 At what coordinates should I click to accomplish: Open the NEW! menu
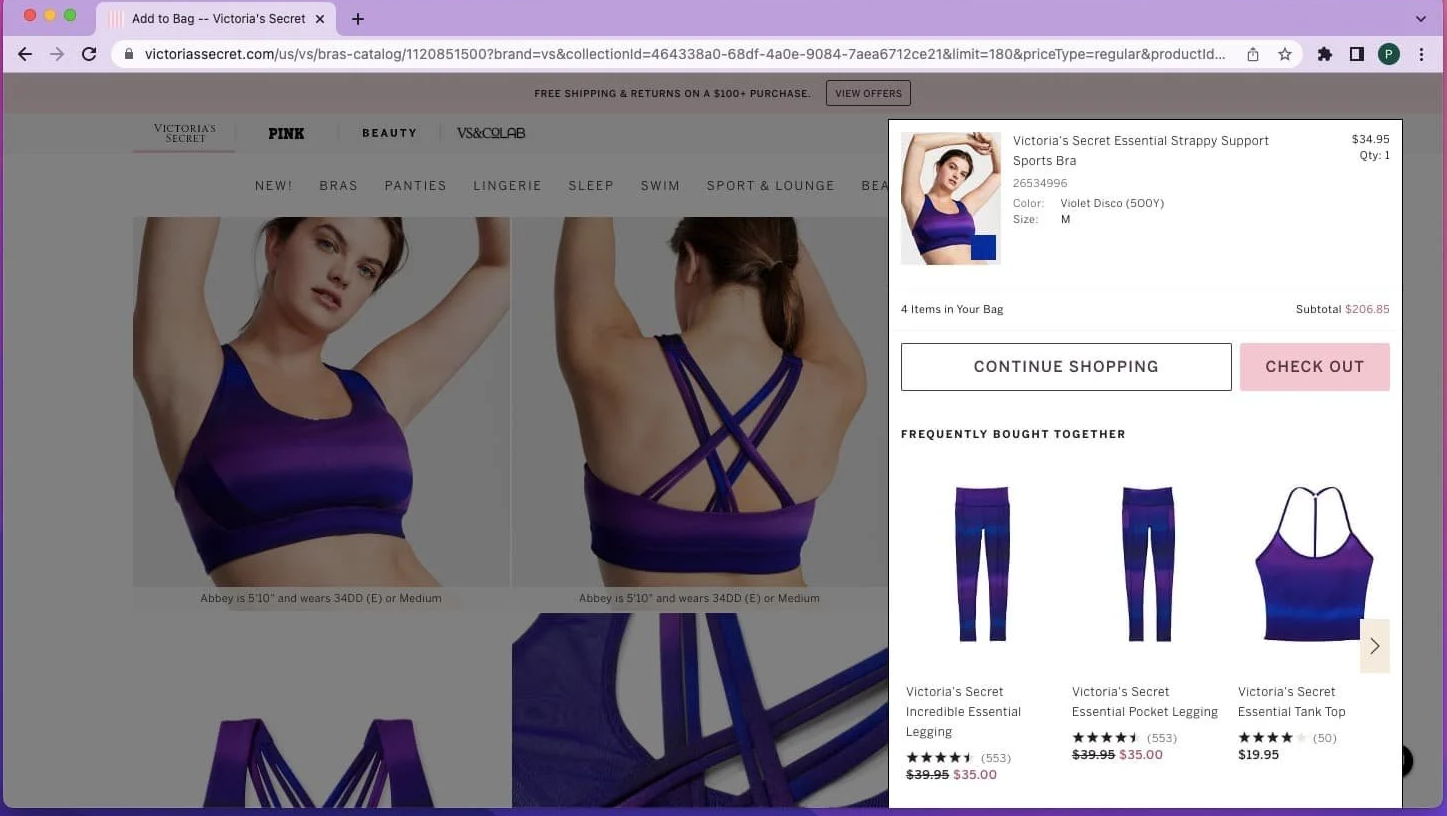273,186
